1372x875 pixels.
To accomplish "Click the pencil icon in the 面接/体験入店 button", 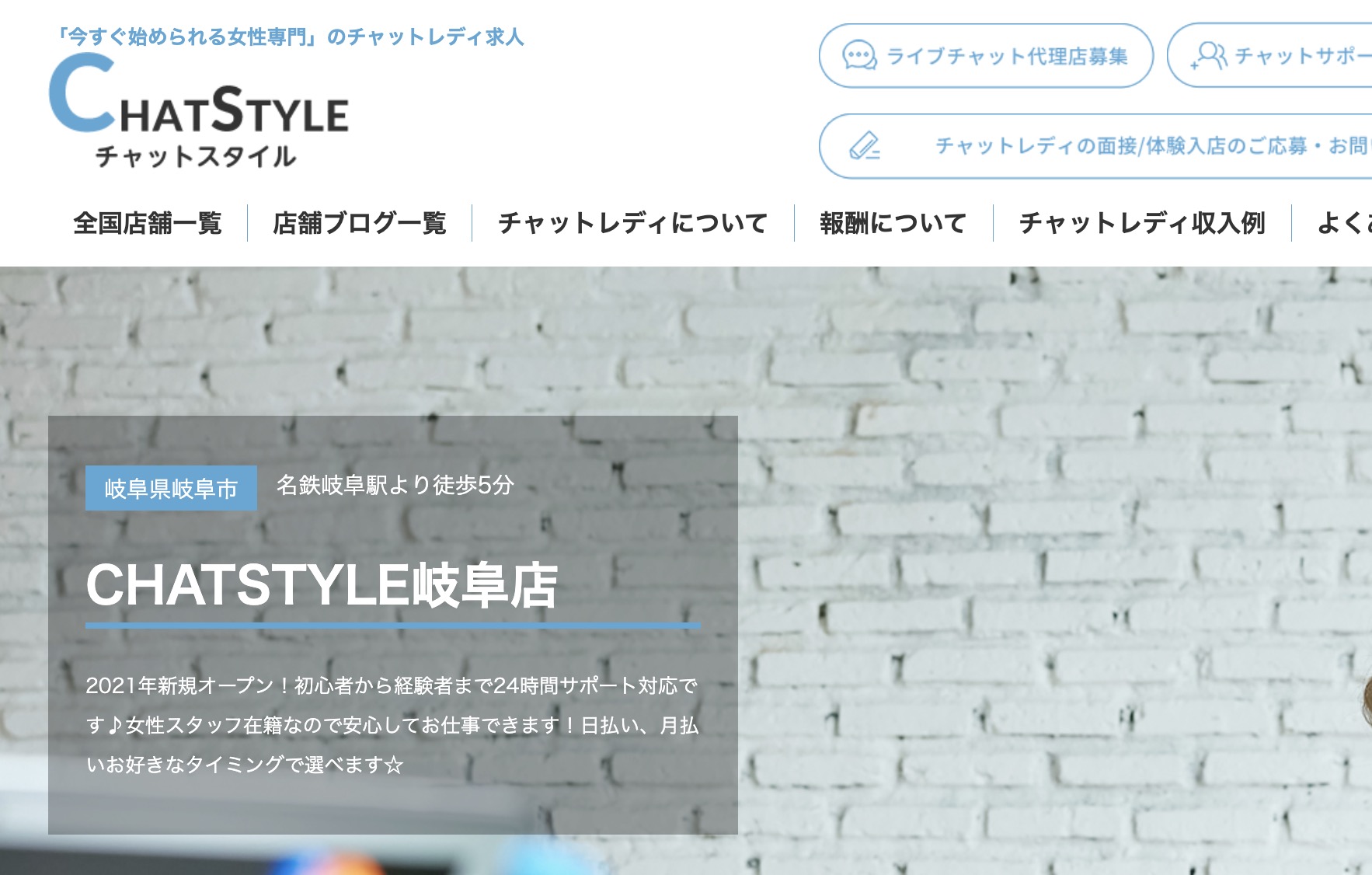I will 864,145.
